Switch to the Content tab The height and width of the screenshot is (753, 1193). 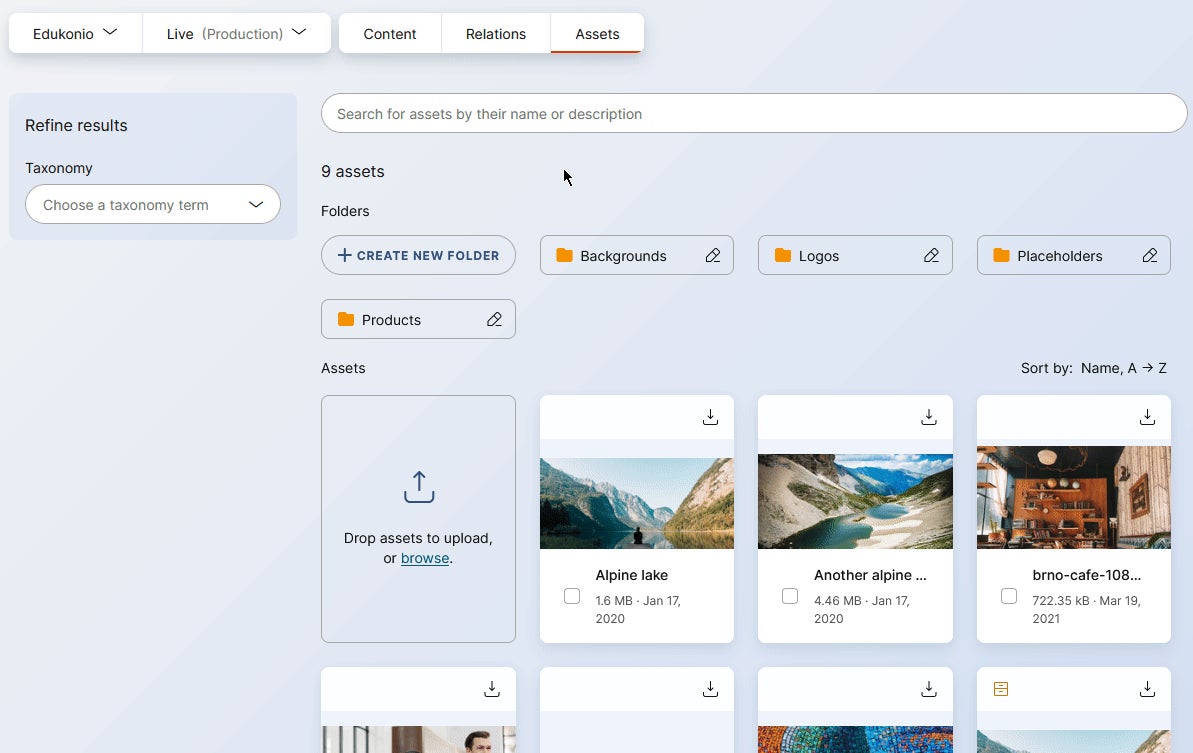coord(389,33)
